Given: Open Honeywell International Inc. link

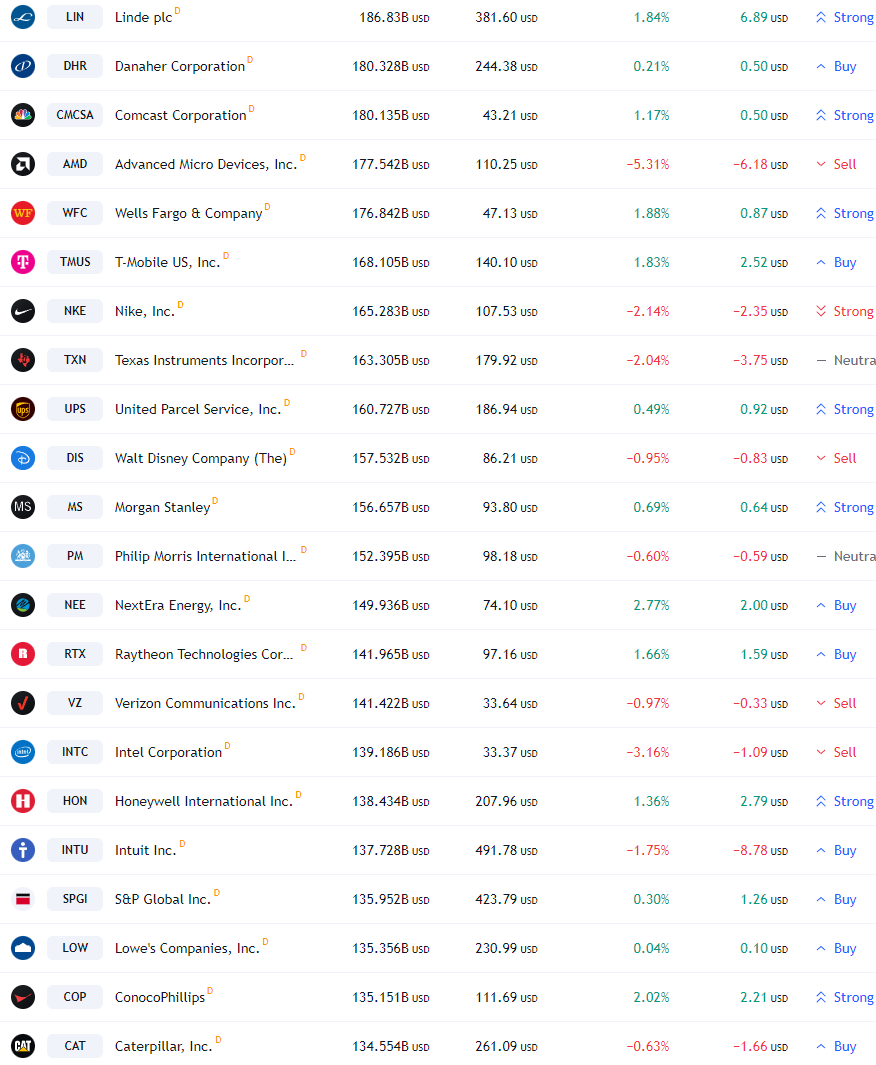Looking at the screenshot, I should [204, 801].
